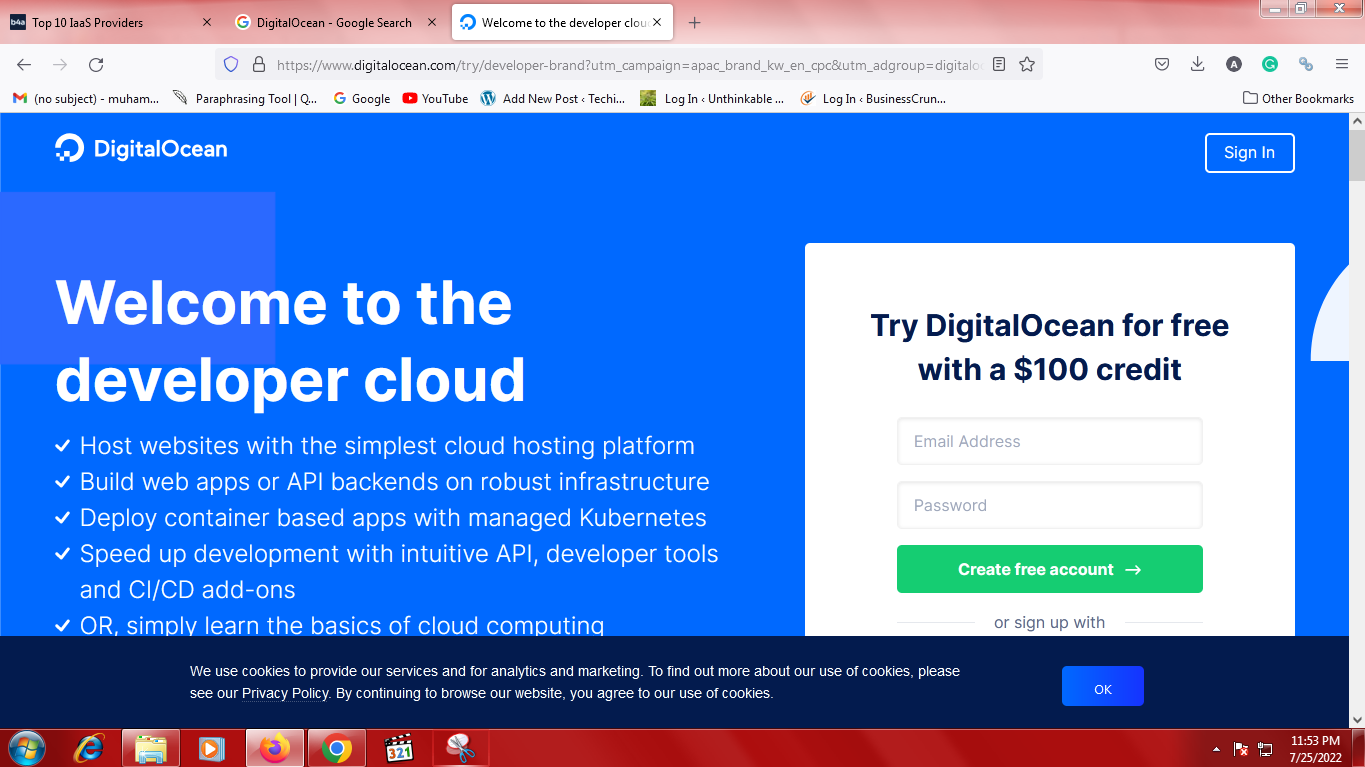Click the taskbar clock showing 11:53 PM
Viewport: 1365px width, 767px height.
[x=1314, y=748]
